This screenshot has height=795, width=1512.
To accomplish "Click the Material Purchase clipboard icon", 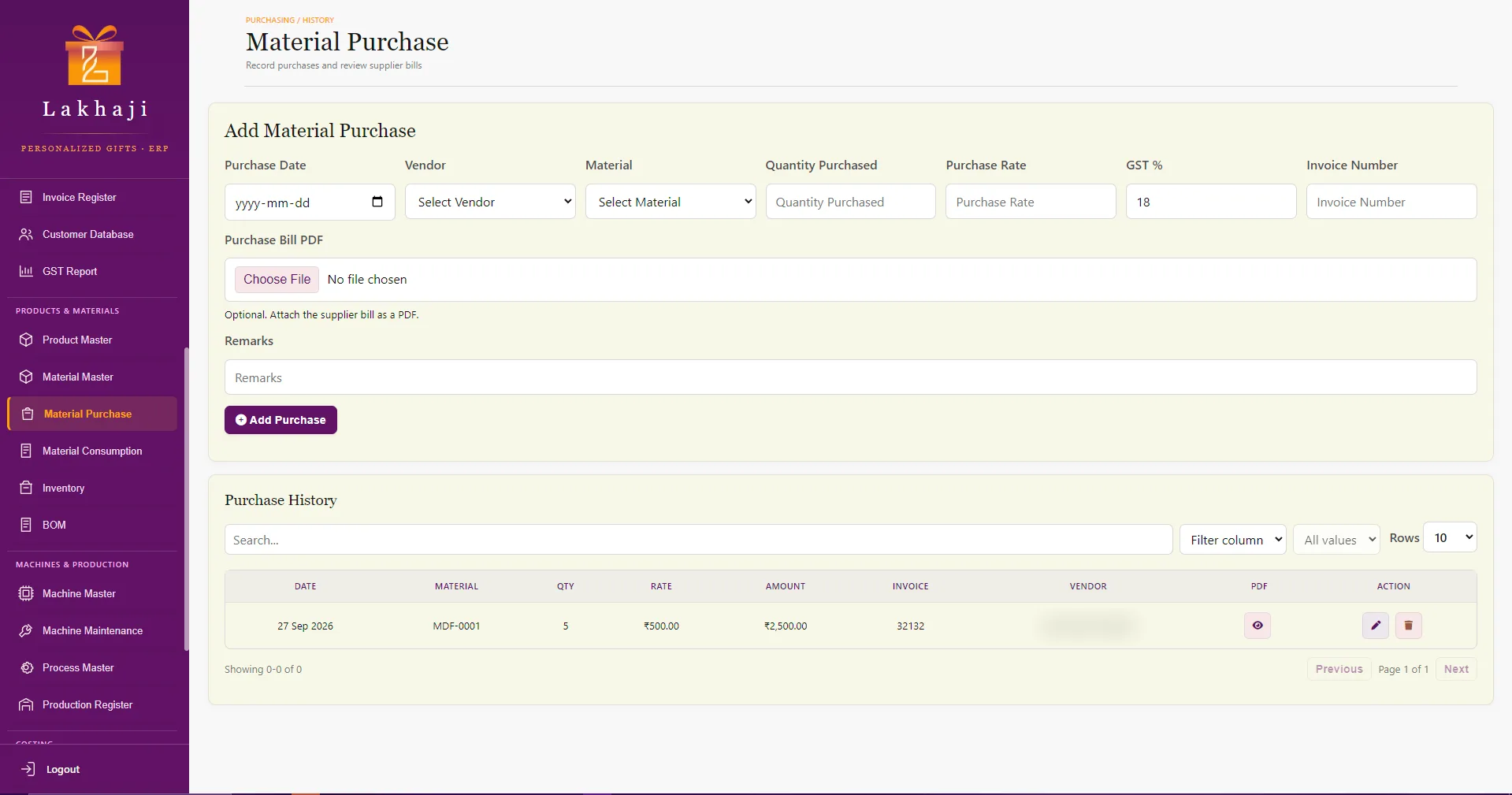I will coord(28,414).
